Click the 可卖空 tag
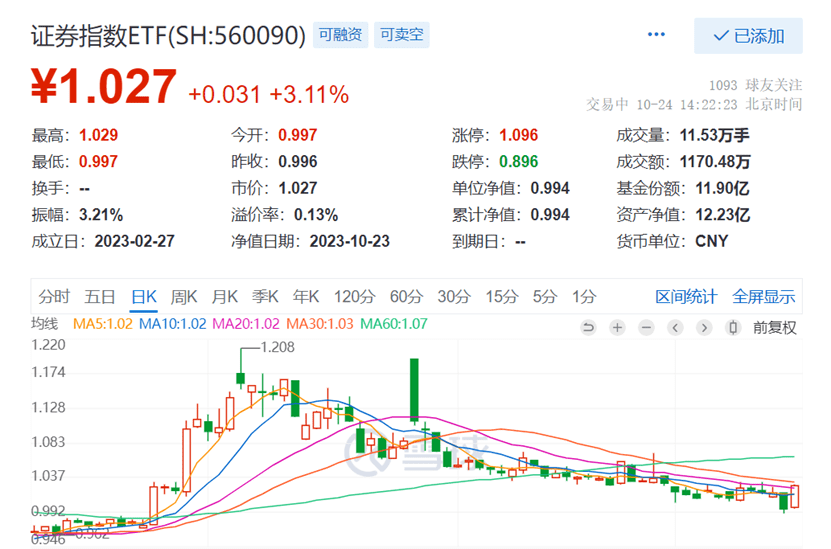This screenshot has height=549, width=831. point(402,35)
